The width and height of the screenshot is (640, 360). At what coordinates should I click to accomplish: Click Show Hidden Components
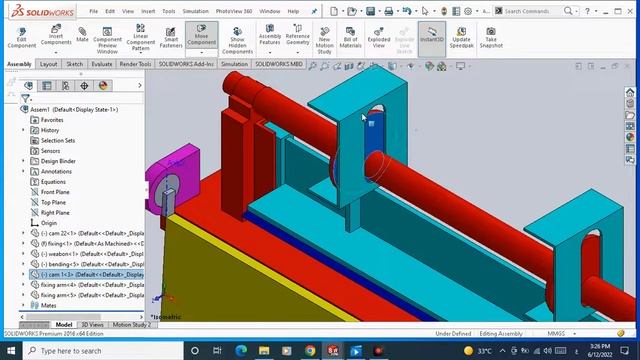(x=238, y=40)
